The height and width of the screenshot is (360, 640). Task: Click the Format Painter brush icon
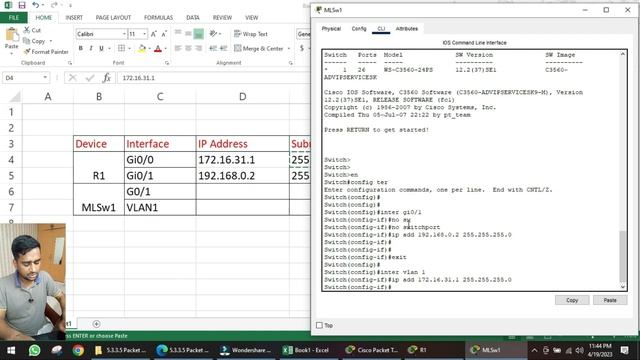click(27, 52)
